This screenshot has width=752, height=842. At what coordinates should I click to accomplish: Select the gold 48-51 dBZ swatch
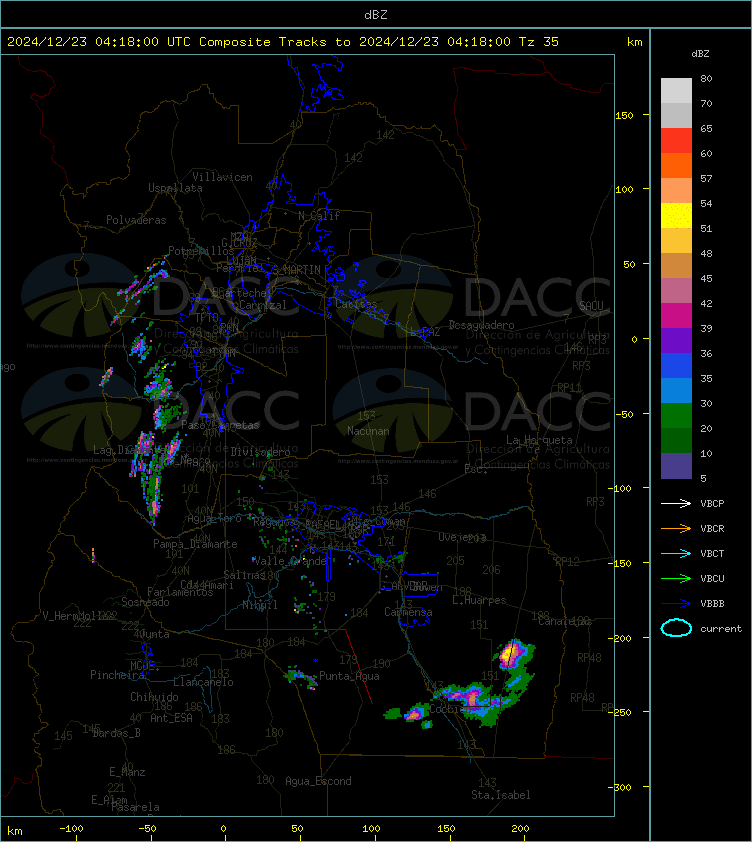(676, 241)
